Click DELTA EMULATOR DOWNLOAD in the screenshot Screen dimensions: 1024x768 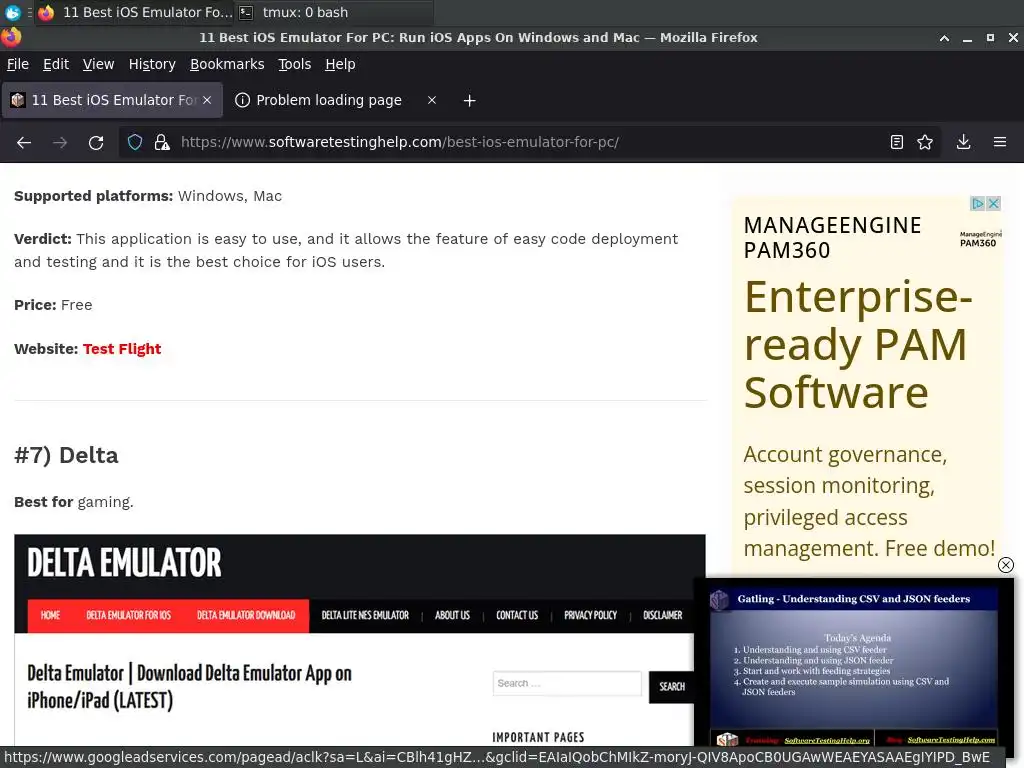pos(246,615)
